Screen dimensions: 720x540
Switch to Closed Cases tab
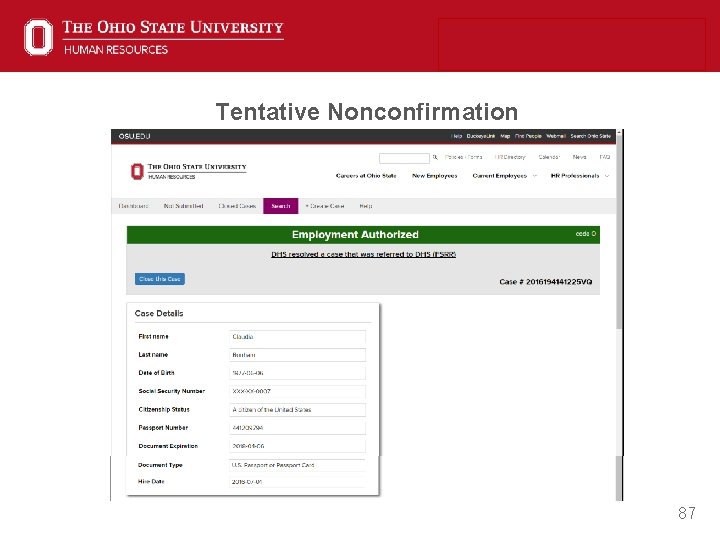click(x=237, y=206)
